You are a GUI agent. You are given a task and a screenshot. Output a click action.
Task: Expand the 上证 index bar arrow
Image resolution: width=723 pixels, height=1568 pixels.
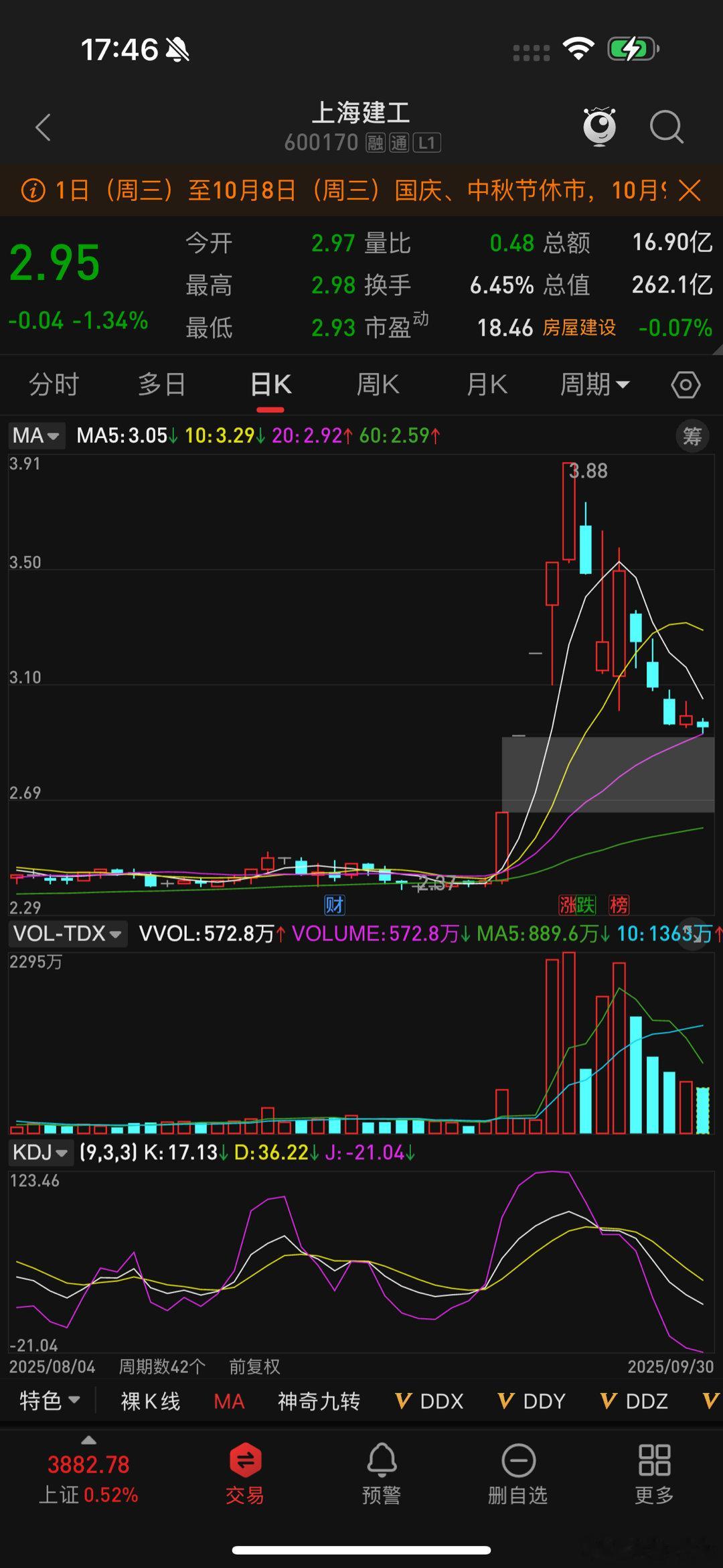coord(88,1440)
